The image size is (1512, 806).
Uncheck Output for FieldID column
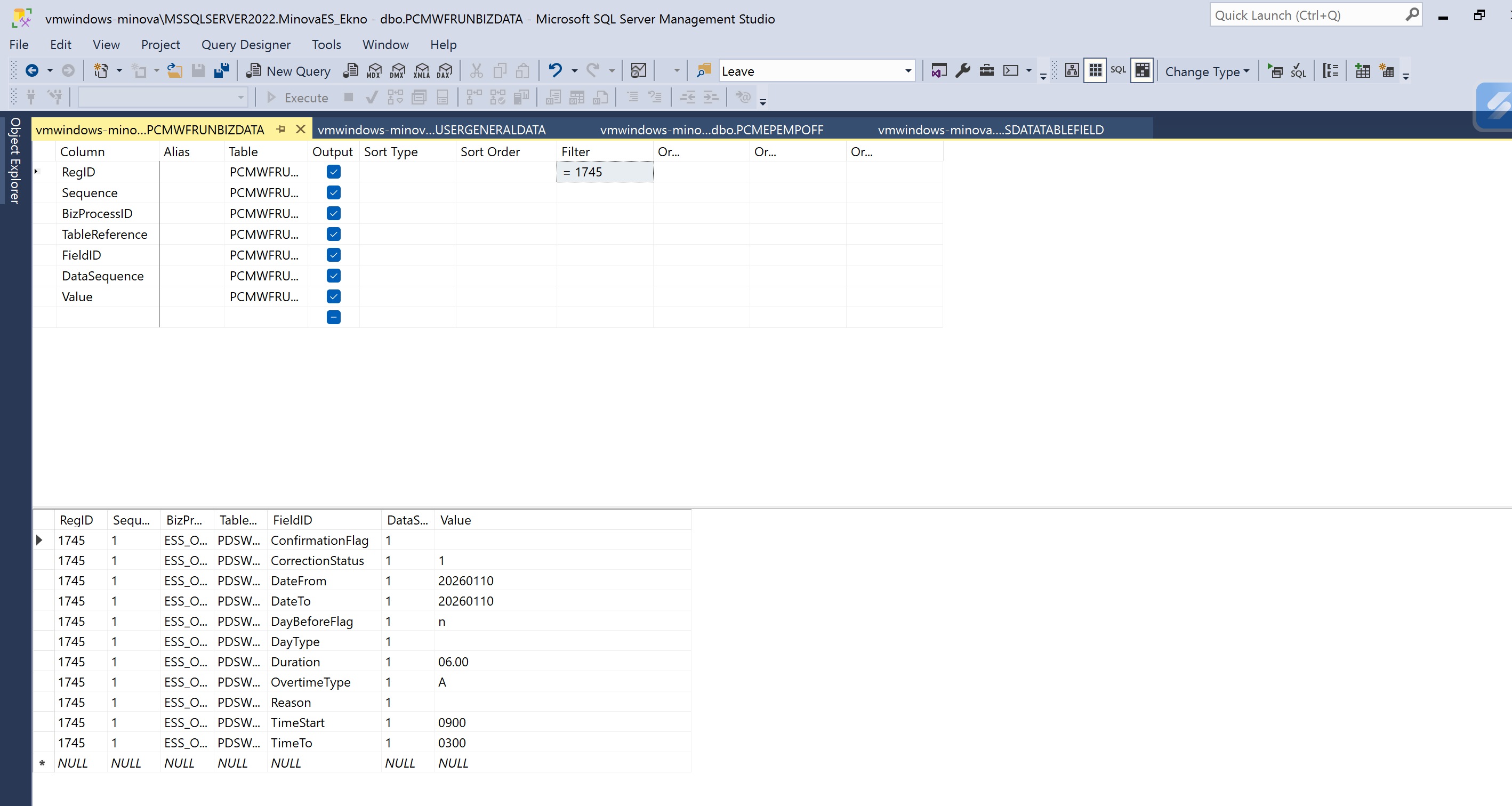333,255
